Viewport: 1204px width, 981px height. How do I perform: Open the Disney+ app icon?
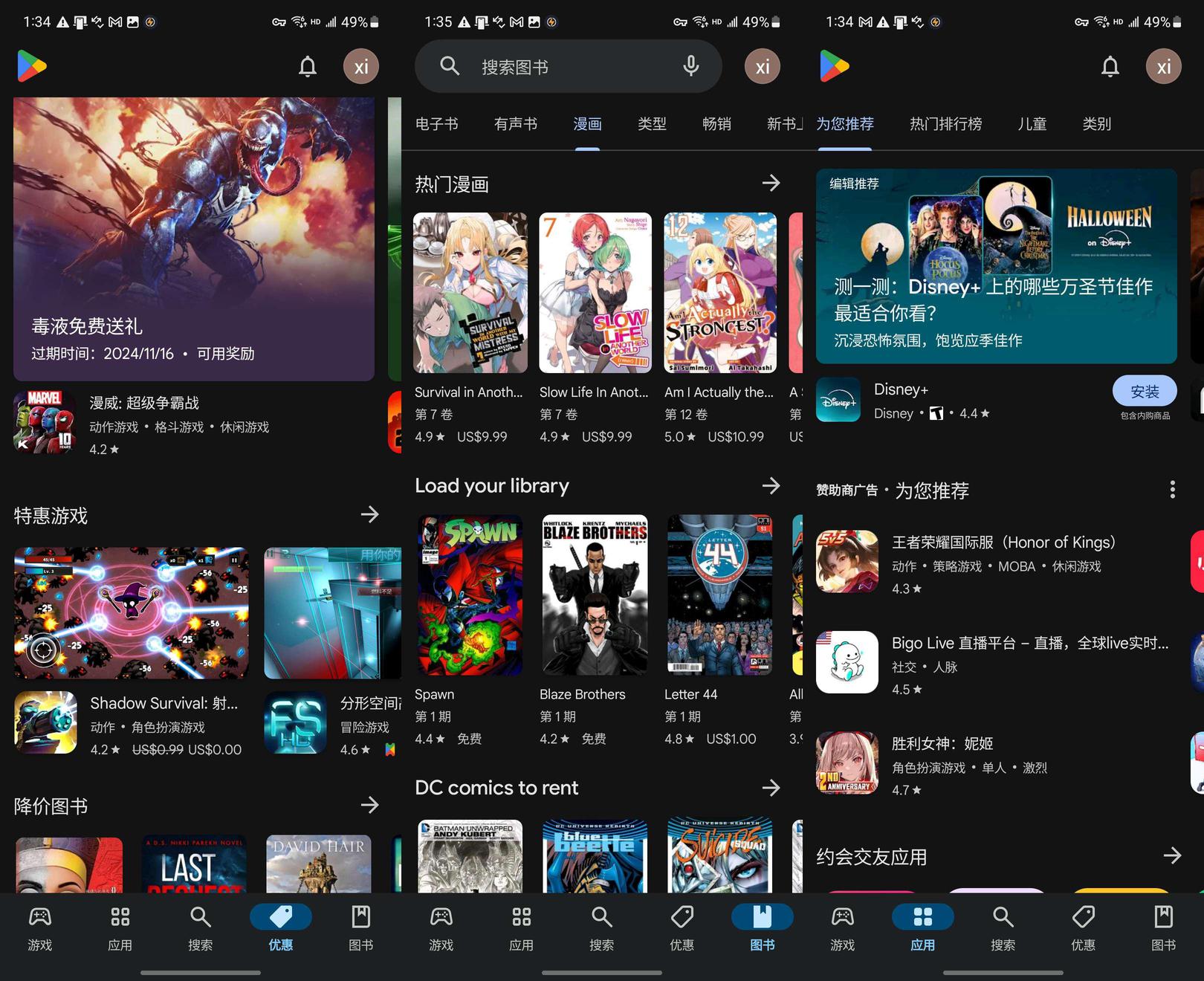pos(838,400)
